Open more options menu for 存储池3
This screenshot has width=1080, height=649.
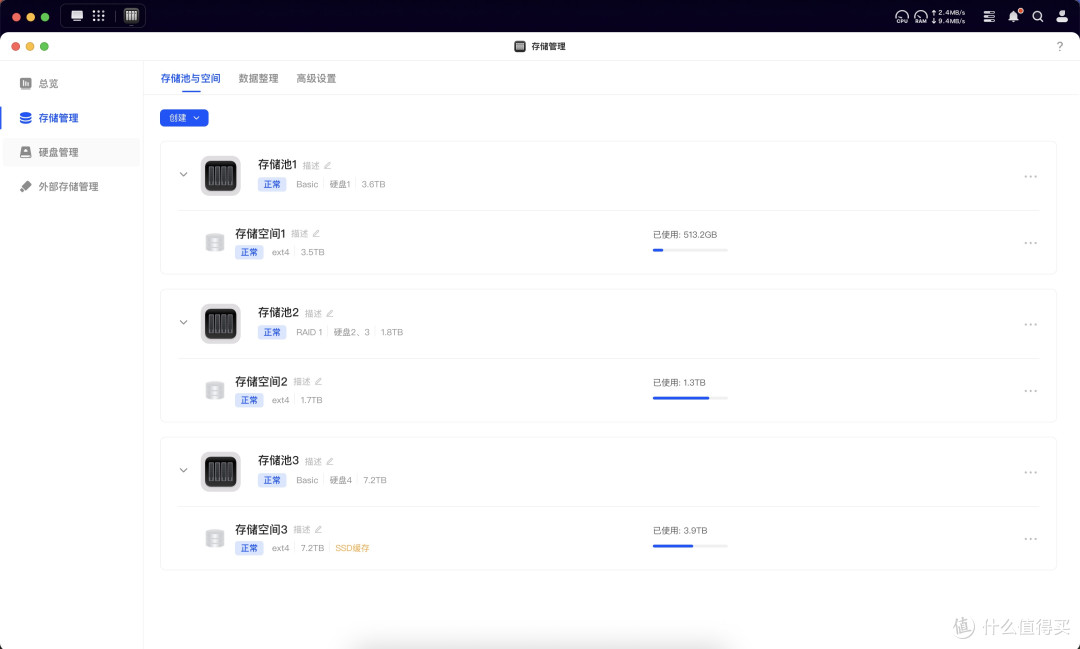coord(1030,473)
